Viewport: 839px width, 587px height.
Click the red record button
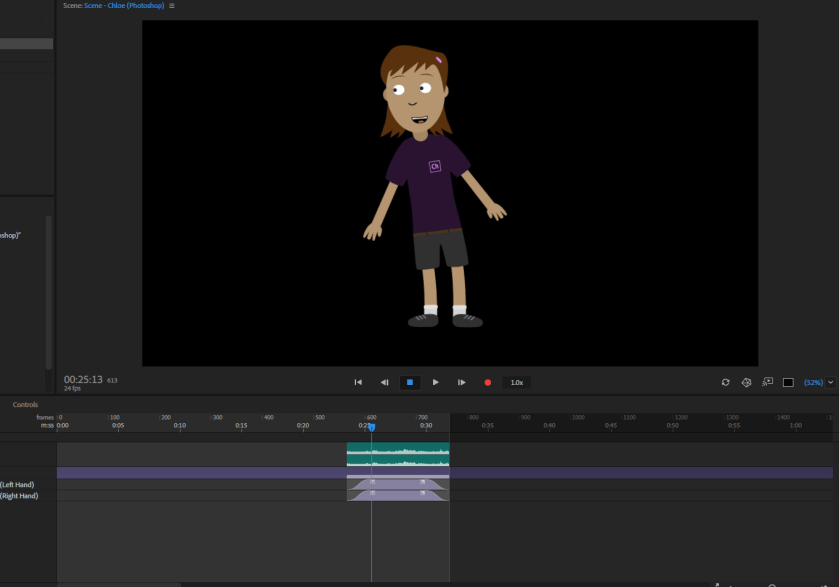click(488, 382)
